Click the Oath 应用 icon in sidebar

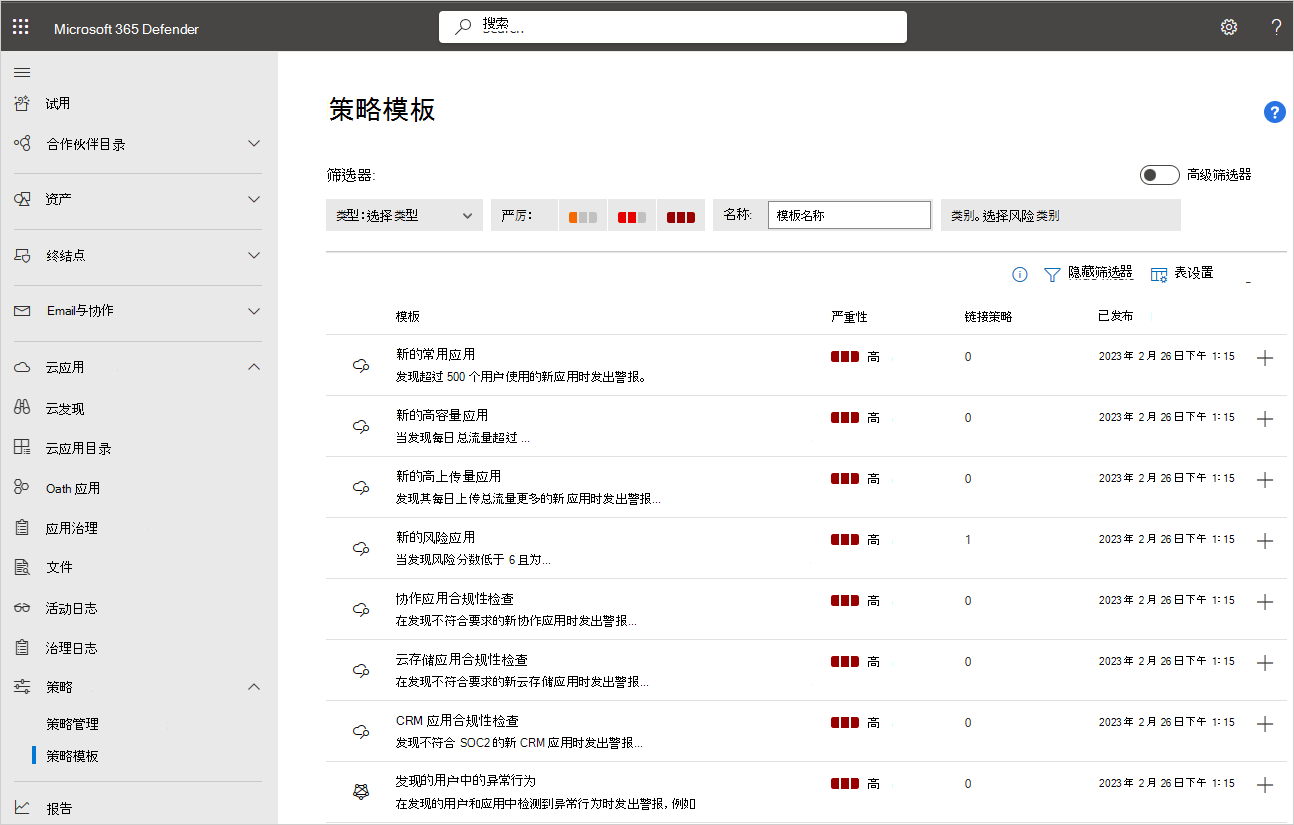tap(22, 488)
